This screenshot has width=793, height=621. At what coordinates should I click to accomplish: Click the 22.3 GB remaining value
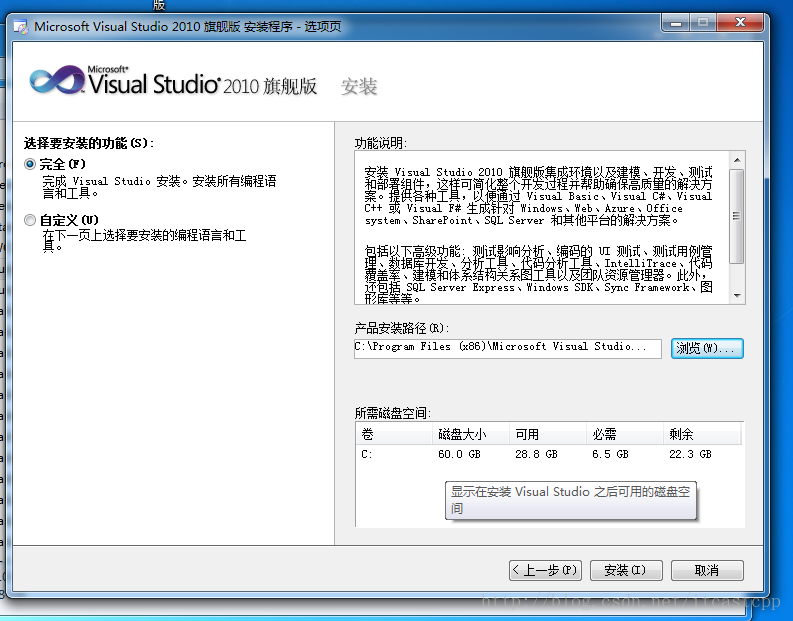(x=690, y=454)
